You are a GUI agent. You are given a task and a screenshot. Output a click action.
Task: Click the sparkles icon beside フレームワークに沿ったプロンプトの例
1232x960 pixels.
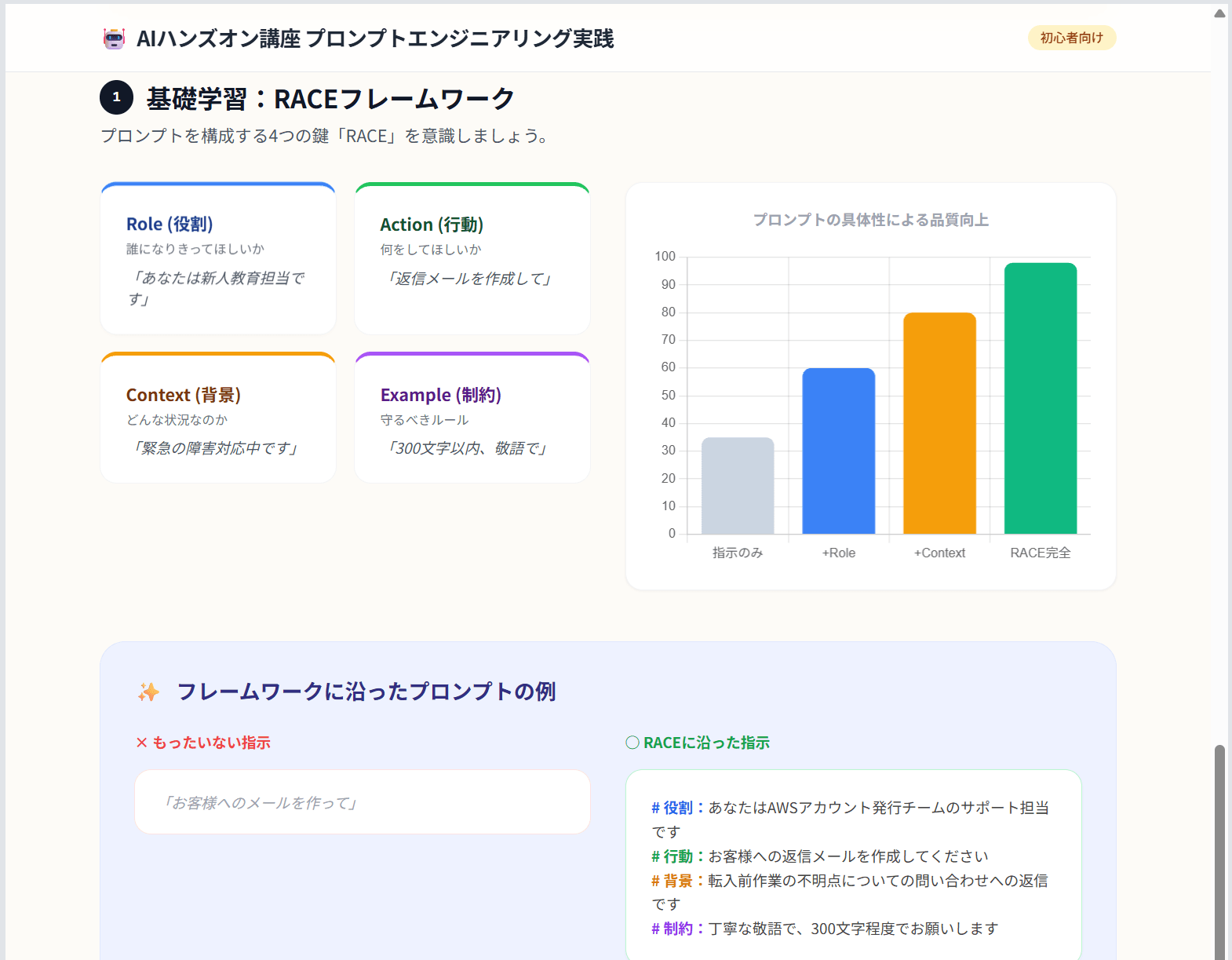tap(148, 692)
